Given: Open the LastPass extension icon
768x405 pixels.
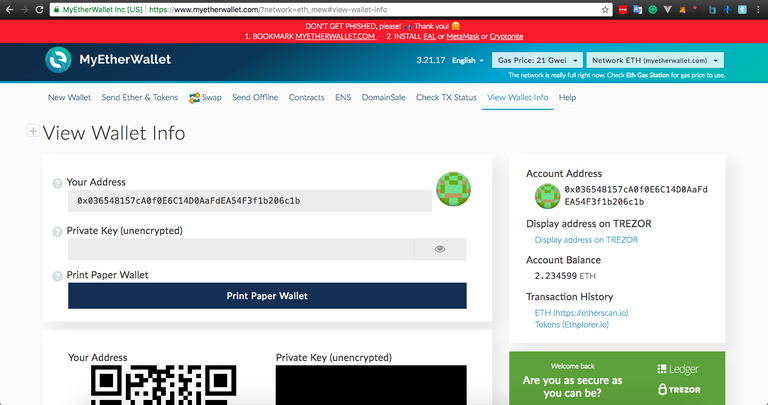Looking at the screenshot, I should pos(623,9).
